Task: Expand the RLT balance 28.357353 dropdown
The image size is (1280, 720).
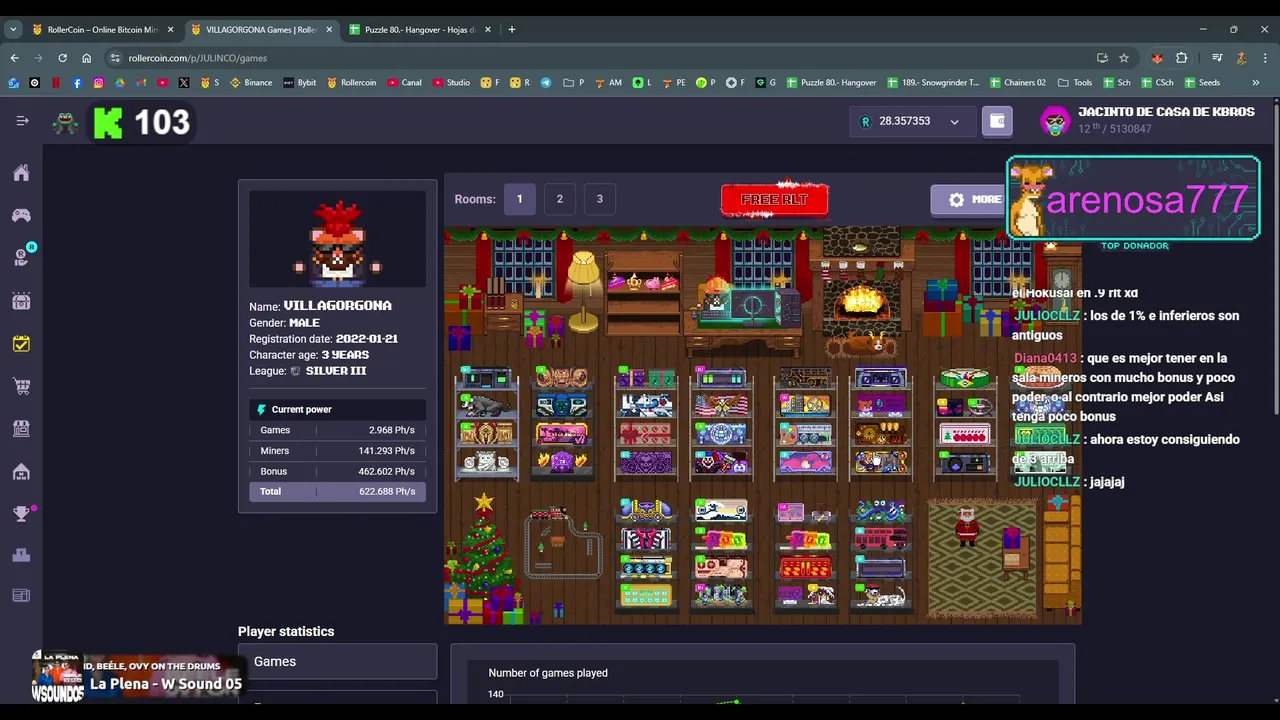Action: 910,121
